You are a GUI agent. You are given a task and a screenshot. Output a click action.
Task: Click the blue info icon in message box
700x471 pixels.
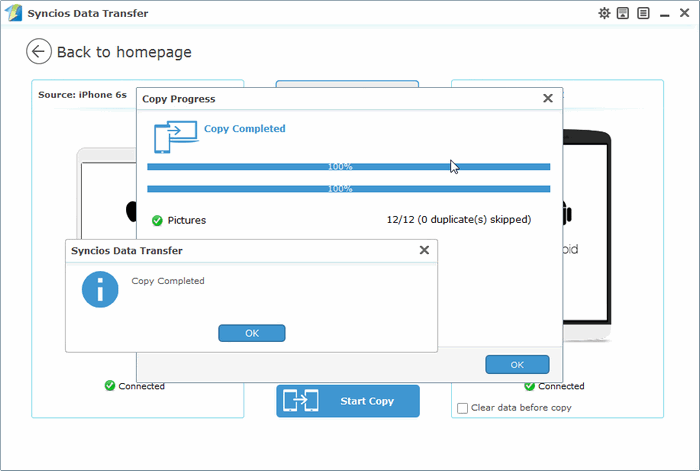pos(100,289)
